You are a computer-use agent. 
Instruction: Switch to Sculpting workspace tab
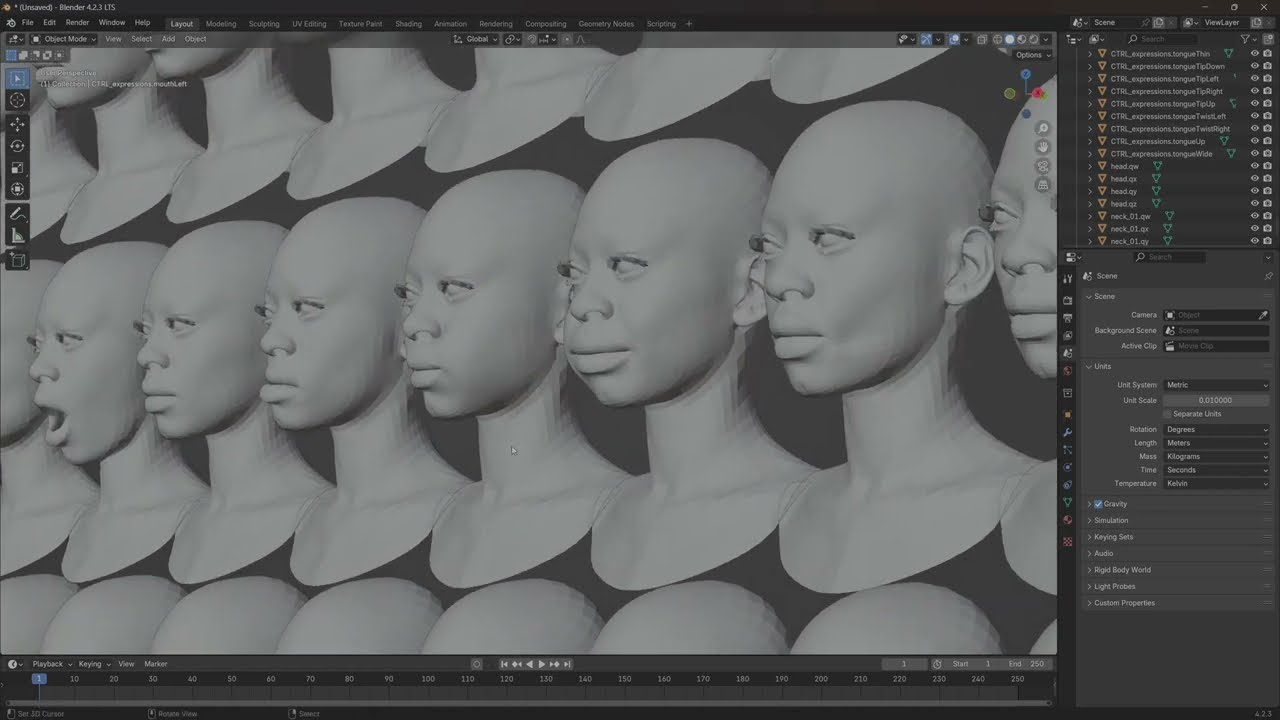coord(264,24)
